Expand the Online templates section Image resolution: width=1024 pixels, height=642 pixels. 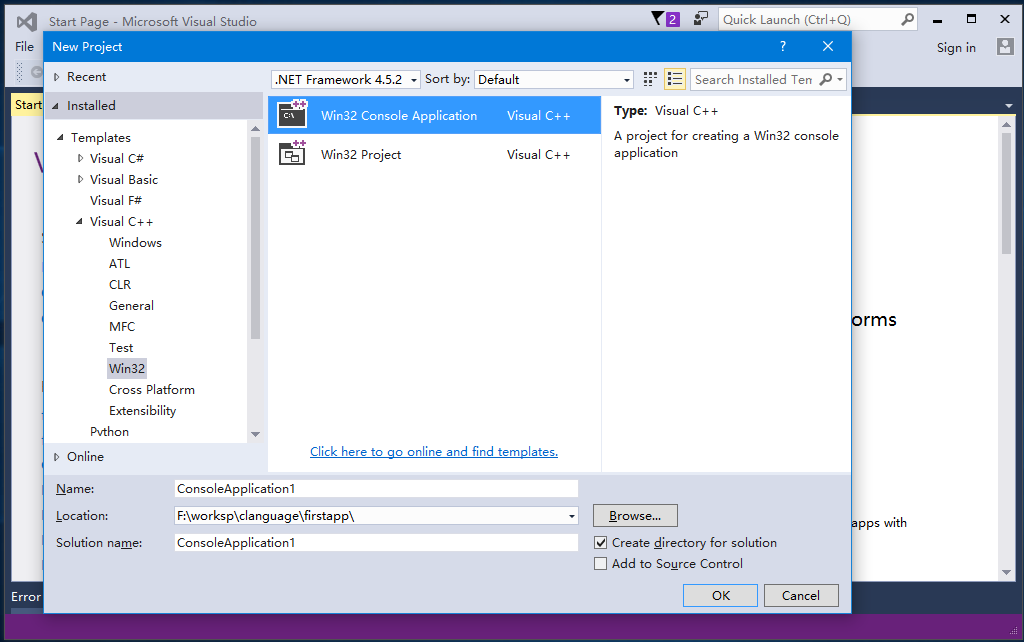click(x=57, y=457)
